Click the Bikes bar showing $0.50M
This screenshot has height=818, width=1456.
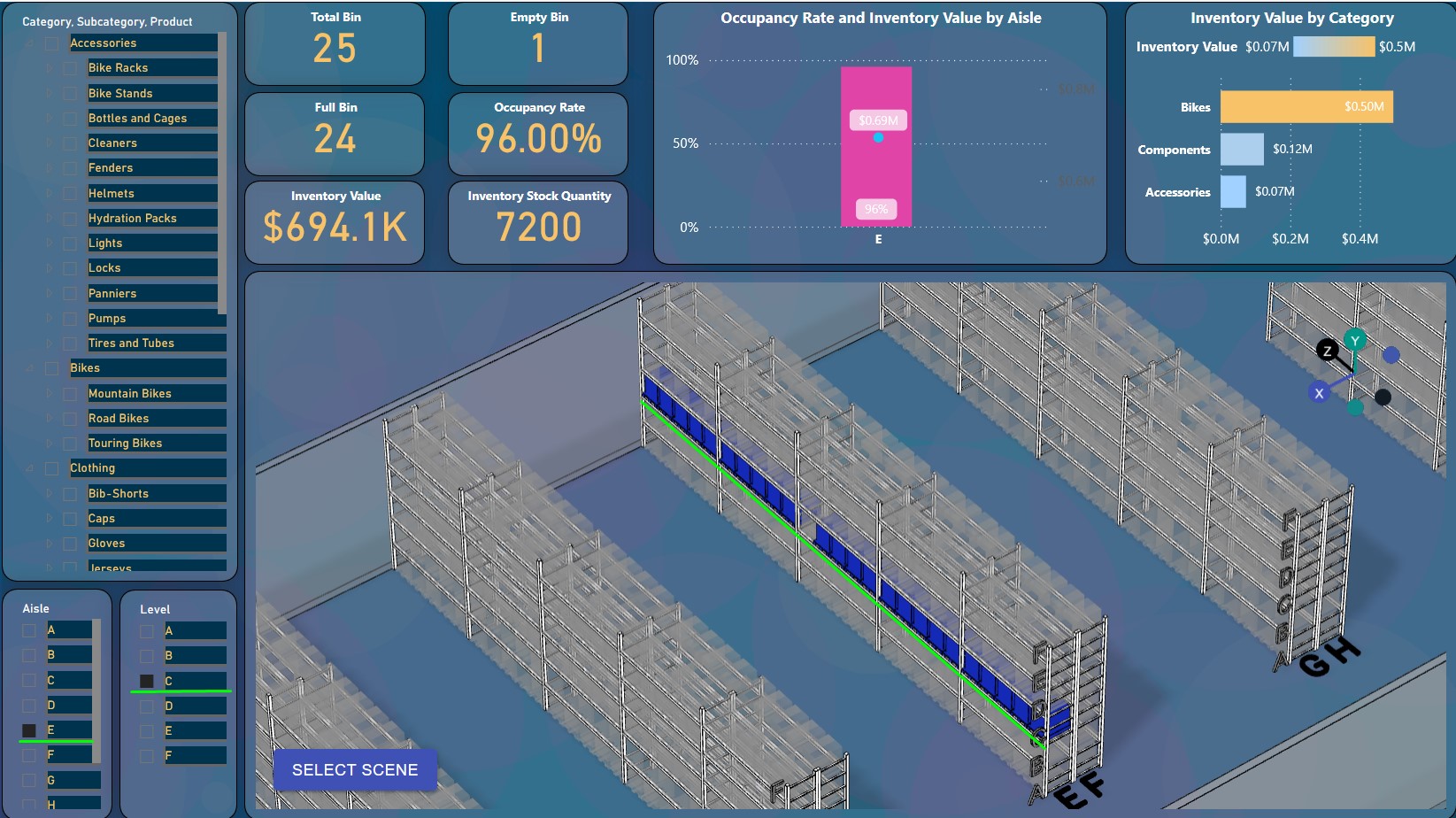pos(1306,105)
